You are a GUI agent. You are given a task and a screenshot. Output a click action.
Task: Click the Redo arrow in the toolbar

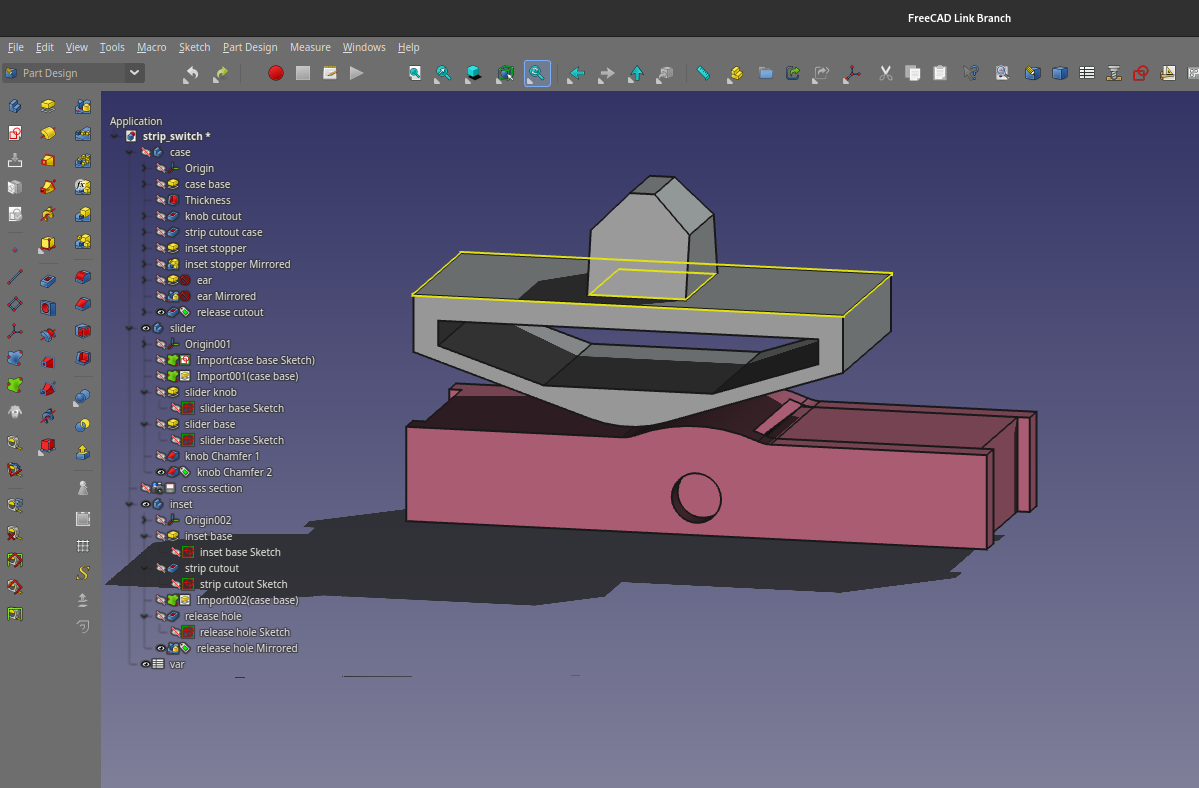220,73
